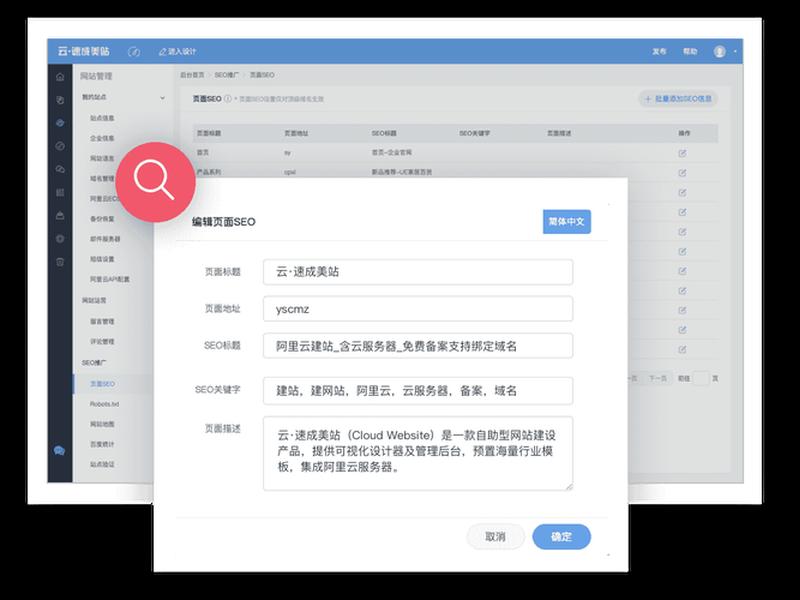
Task: Open the cloud icon in the dark rail
Action: [60, 169]
